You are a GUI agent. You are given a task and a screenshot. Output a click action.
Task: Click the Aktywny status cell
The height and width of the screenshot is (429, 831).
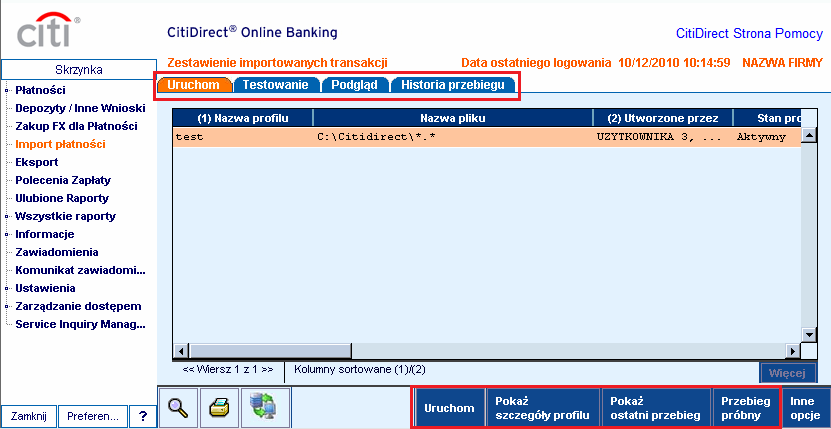pos(761,137)
